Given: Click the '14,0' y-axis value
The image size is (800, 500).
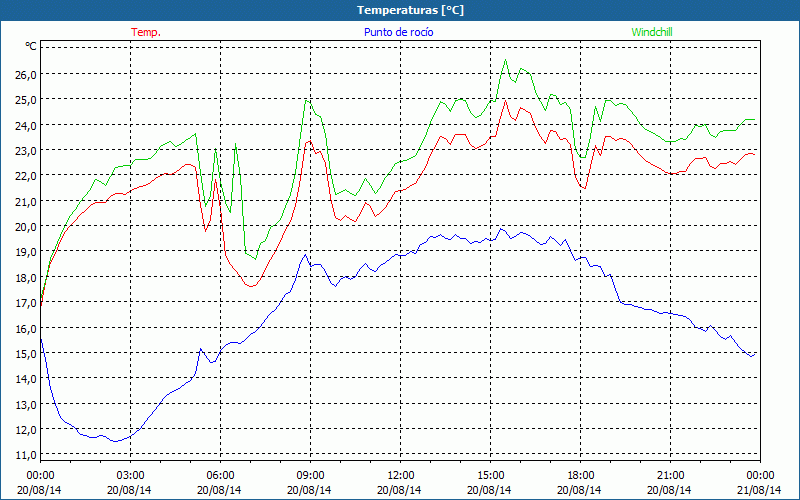Looking at the screenshot, I should coord(26,379).
